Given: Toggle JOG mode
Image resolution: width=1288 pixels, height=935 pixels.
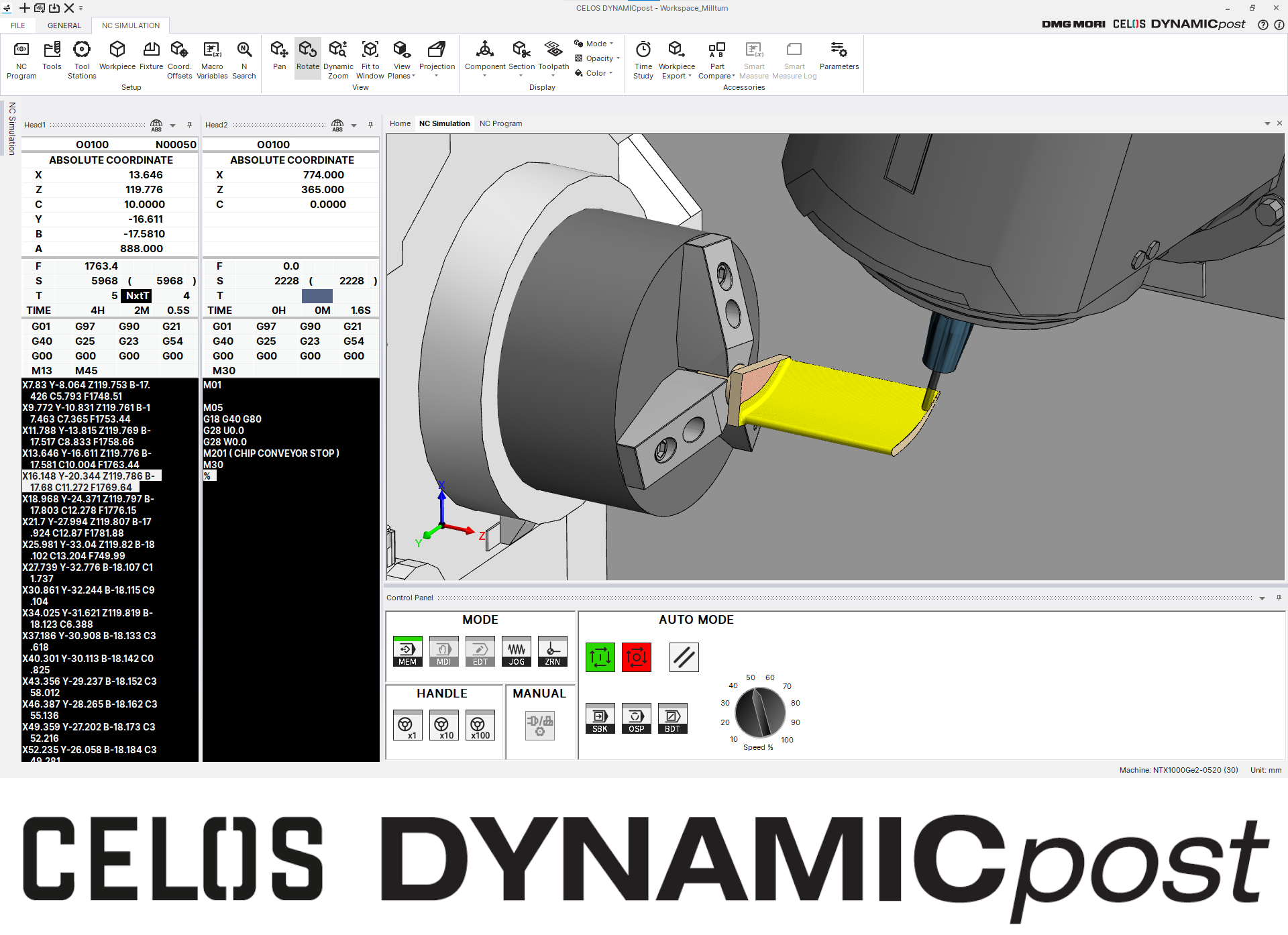Looking at the screenshot, I should [x=516, y=651].
